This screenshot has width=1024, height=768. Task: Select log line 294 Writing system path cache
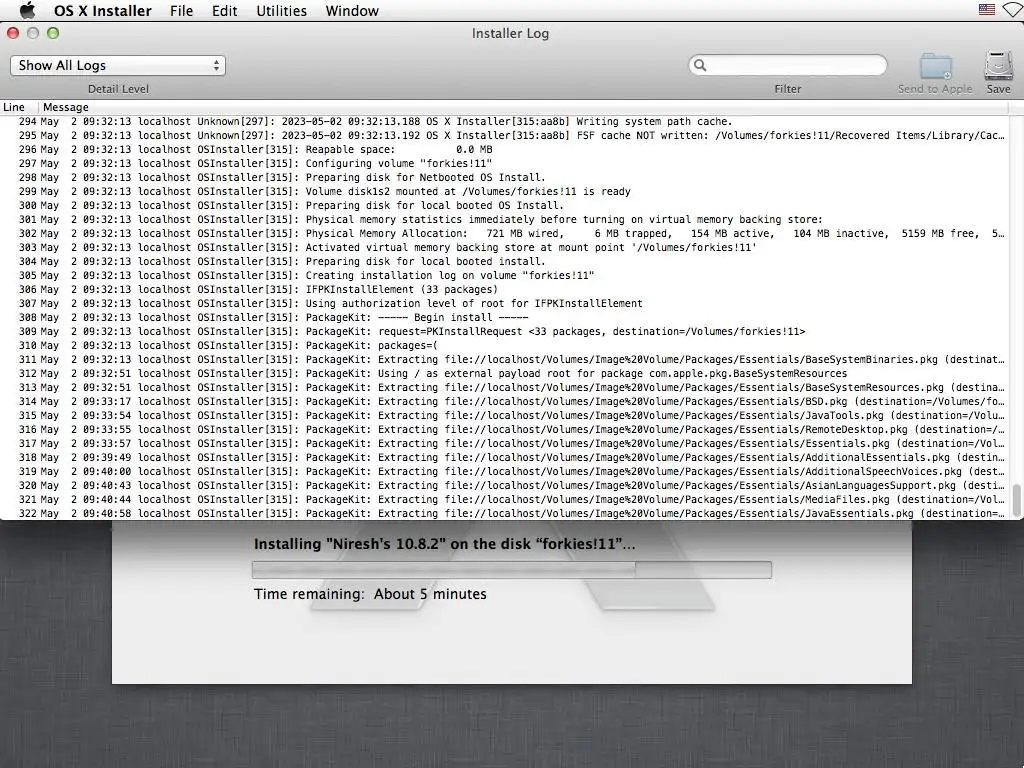(x=504, y=121)
